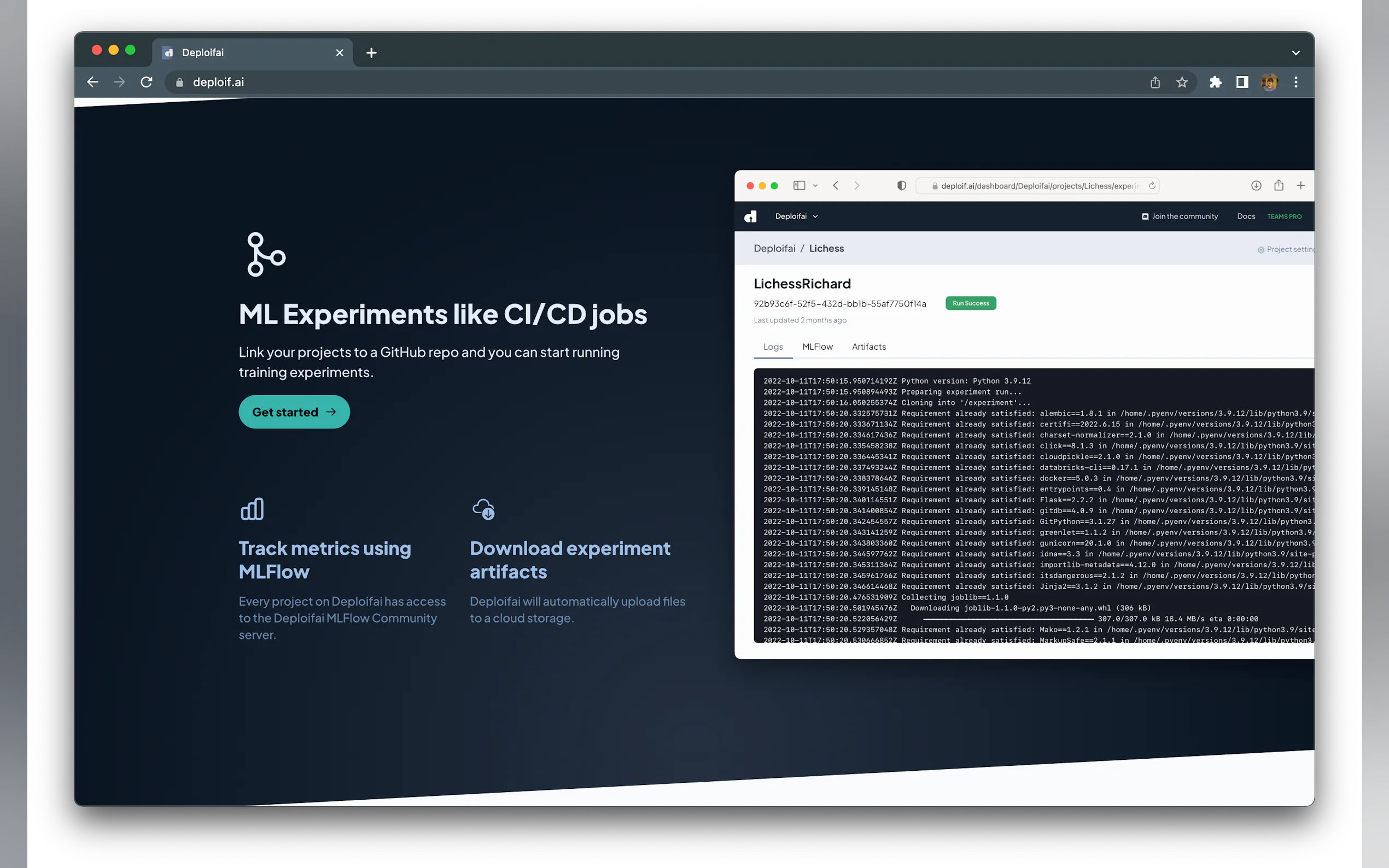Expand the Safari sidebar chevron dropdown
Viewport: 1389px width, 868px height.
(x=815, y=185)
